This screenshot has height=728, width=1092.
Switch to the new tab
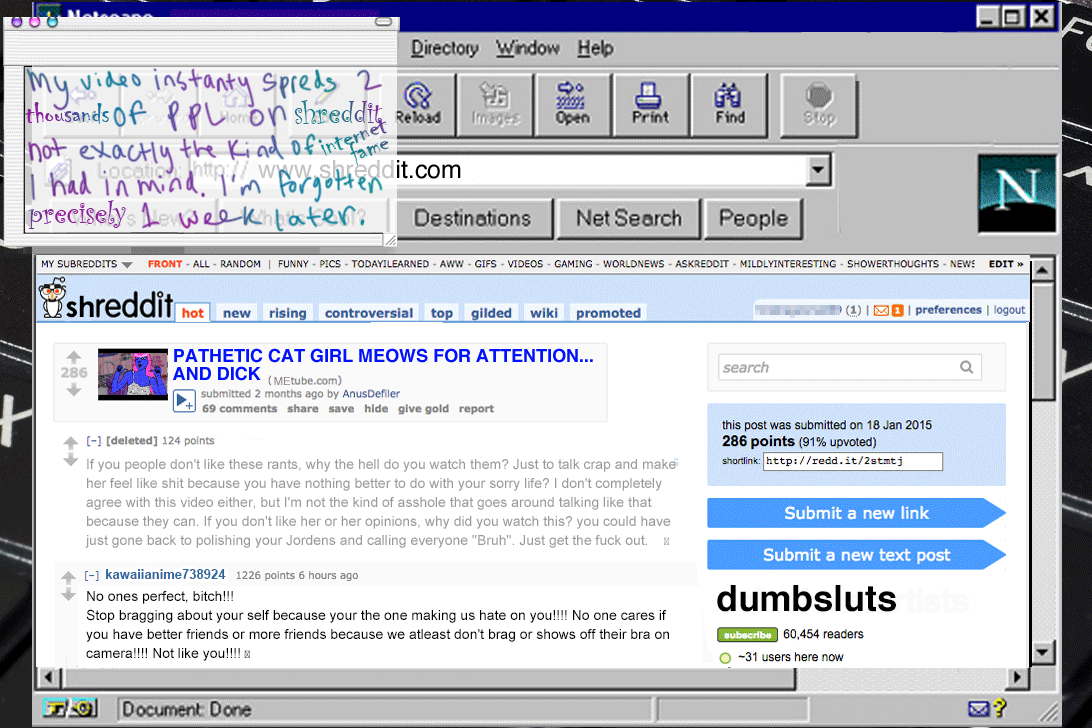click(237, 313)
